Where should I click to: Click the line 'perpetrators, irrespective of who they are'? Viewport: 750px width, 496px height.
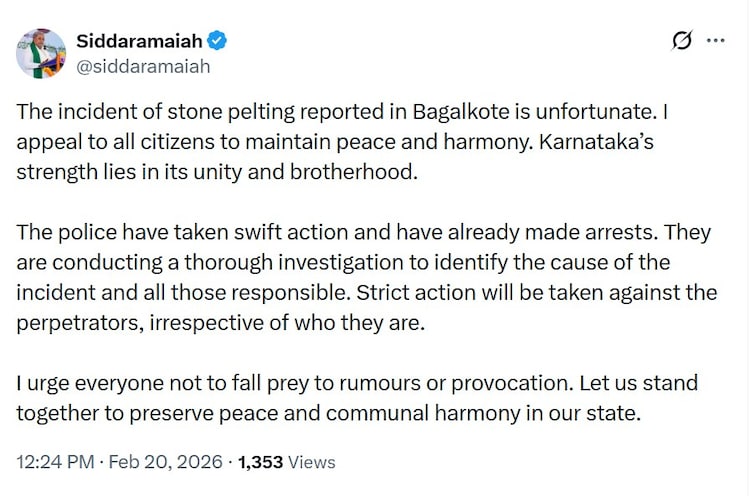tap(221, 323)
